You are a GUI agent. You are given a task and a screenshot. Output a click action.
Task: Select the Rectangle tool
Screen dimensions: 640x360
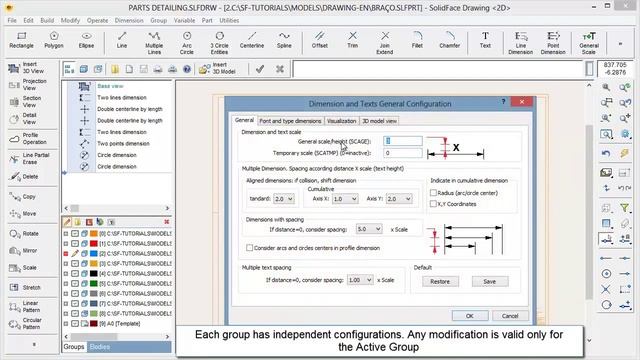coord(21,40)
